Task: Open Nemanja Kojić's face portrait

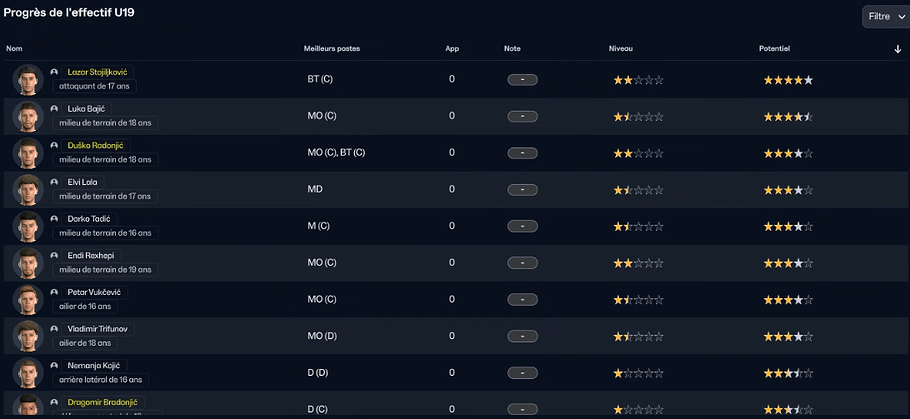Action: point(28,372)
